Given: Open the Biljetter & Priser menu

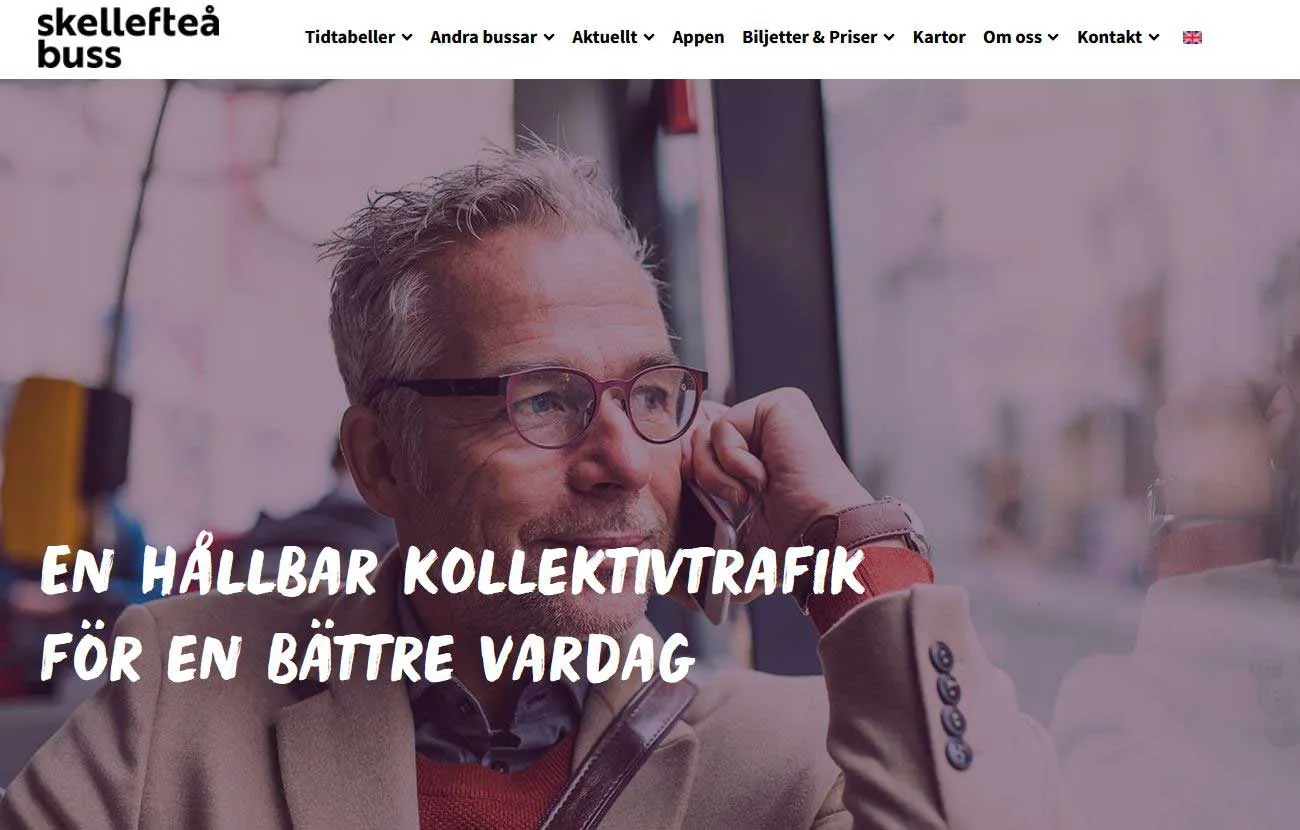Looking at the screenshot, I should (810, 37).
